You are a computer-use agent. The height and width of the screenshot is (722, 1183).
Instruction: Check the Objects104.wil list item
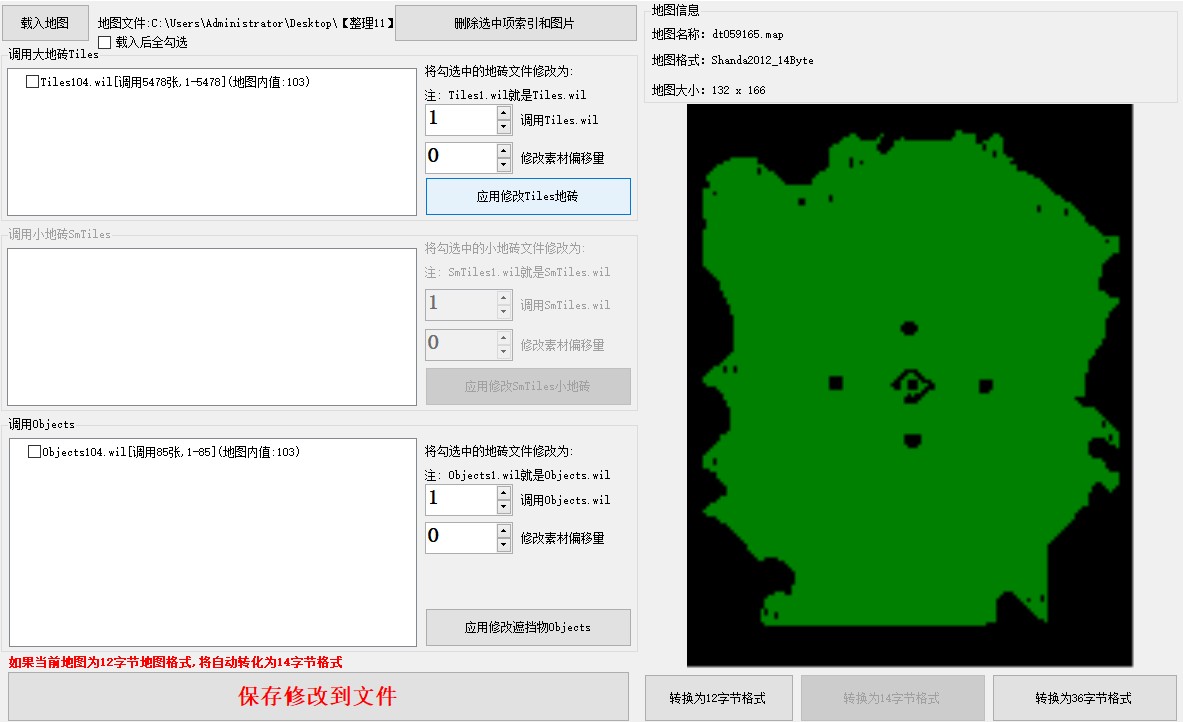pyautogui.click(x=35, y=452)
